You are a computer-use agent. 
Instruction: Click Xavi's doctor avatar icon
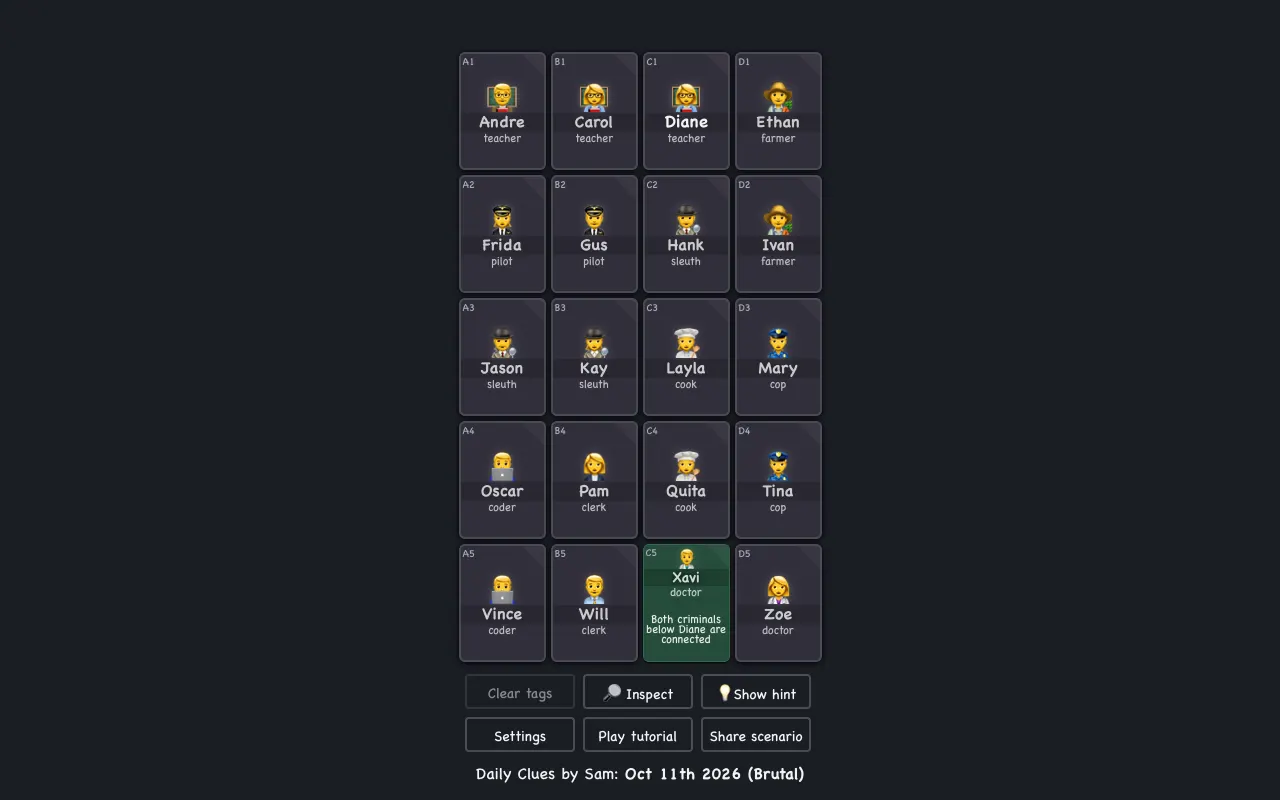(x=686, y=558)
